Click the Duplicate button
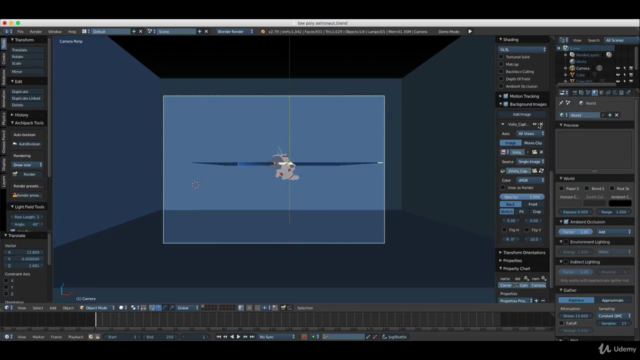Screen dimensions: 640x360 tap(27, 91)
